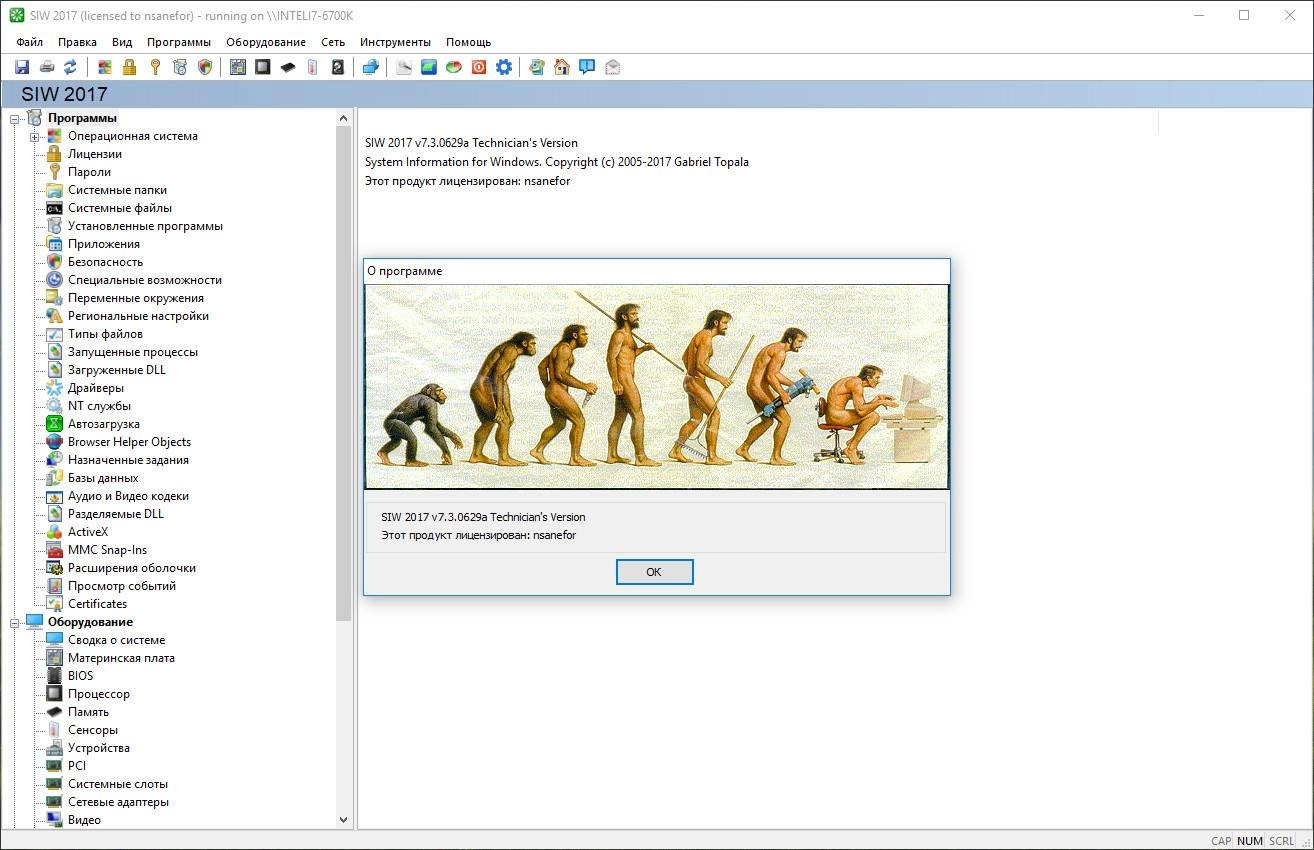Click the envelope mail toolbar icon

pos(612,67)
